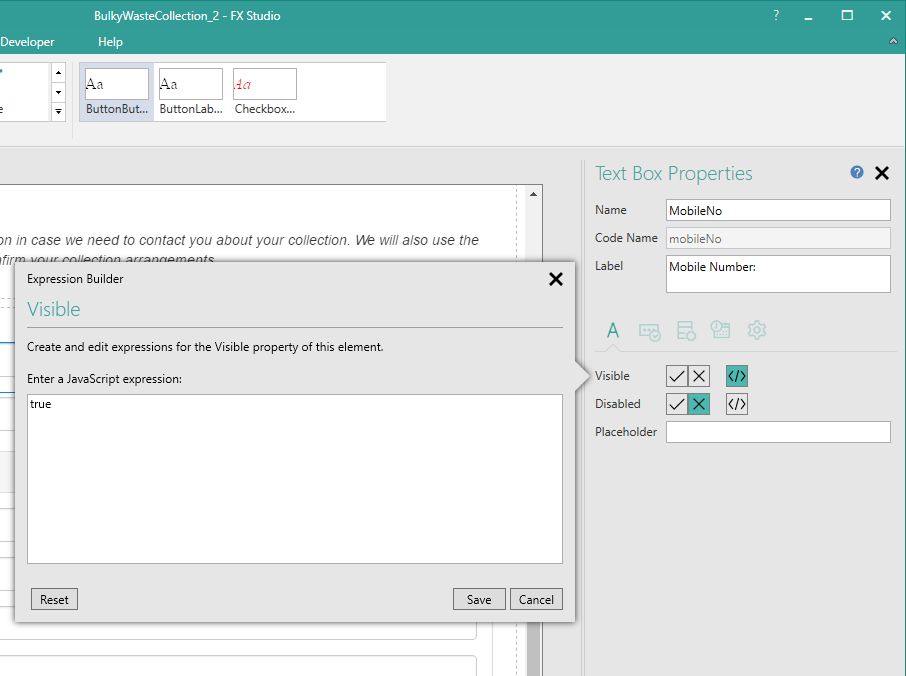Click the data list with gear icon
This screenshot has height=676, width=906.
click(686, 330)
